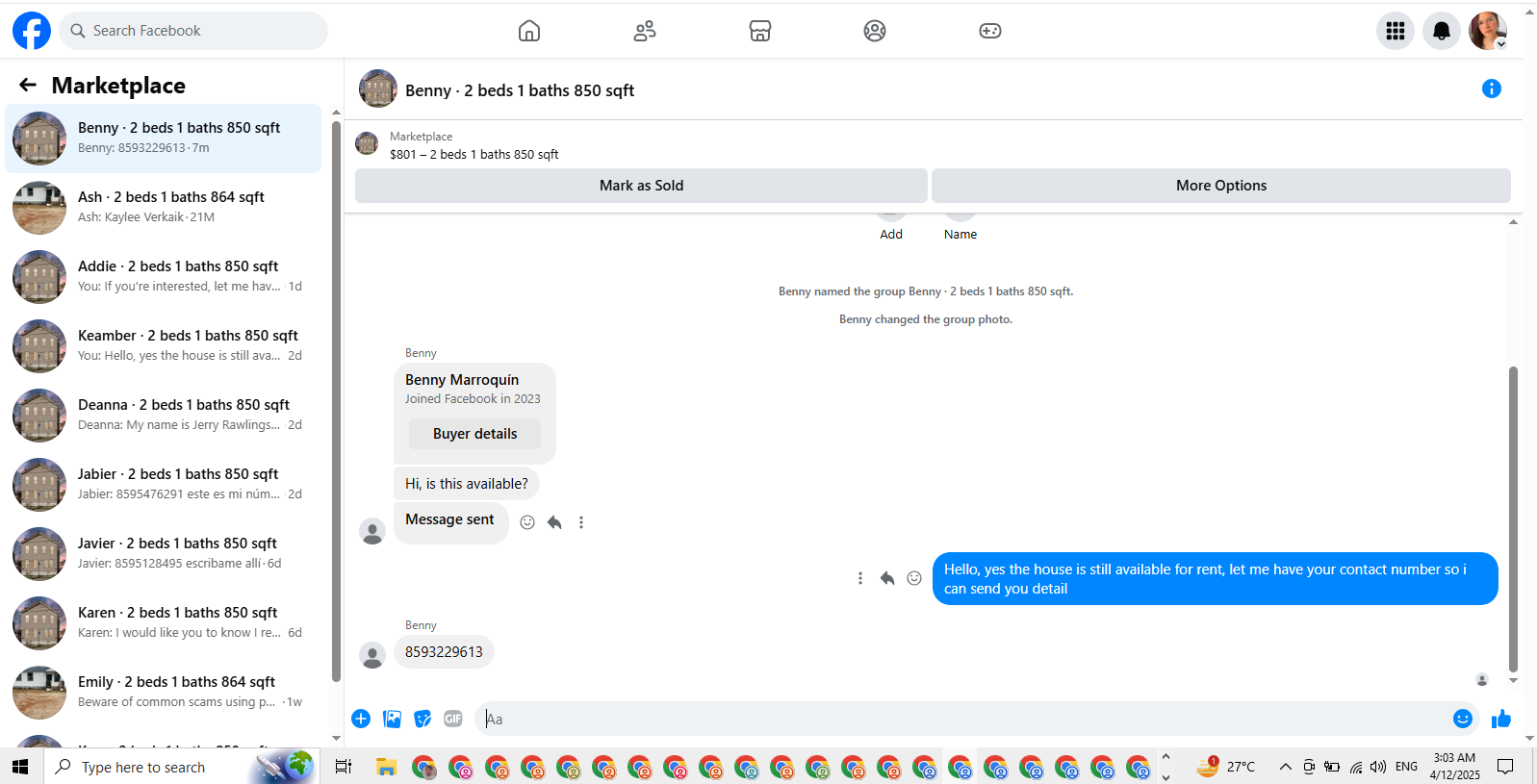
Task: Open the account profile picture menu
Action: [1488, 31]
